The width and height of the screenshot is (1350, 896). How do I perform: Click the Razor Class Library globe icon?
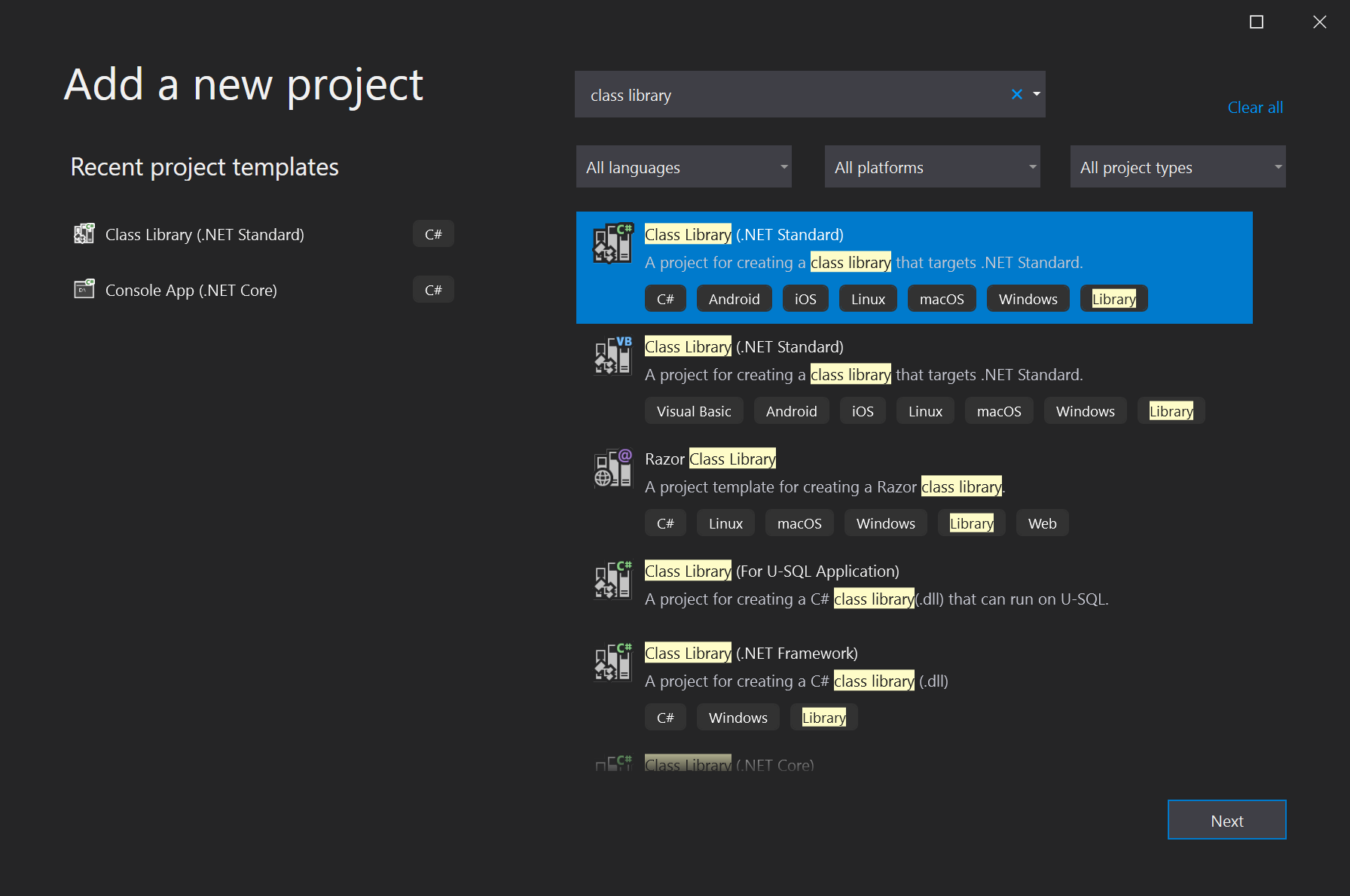coord(612,468)
